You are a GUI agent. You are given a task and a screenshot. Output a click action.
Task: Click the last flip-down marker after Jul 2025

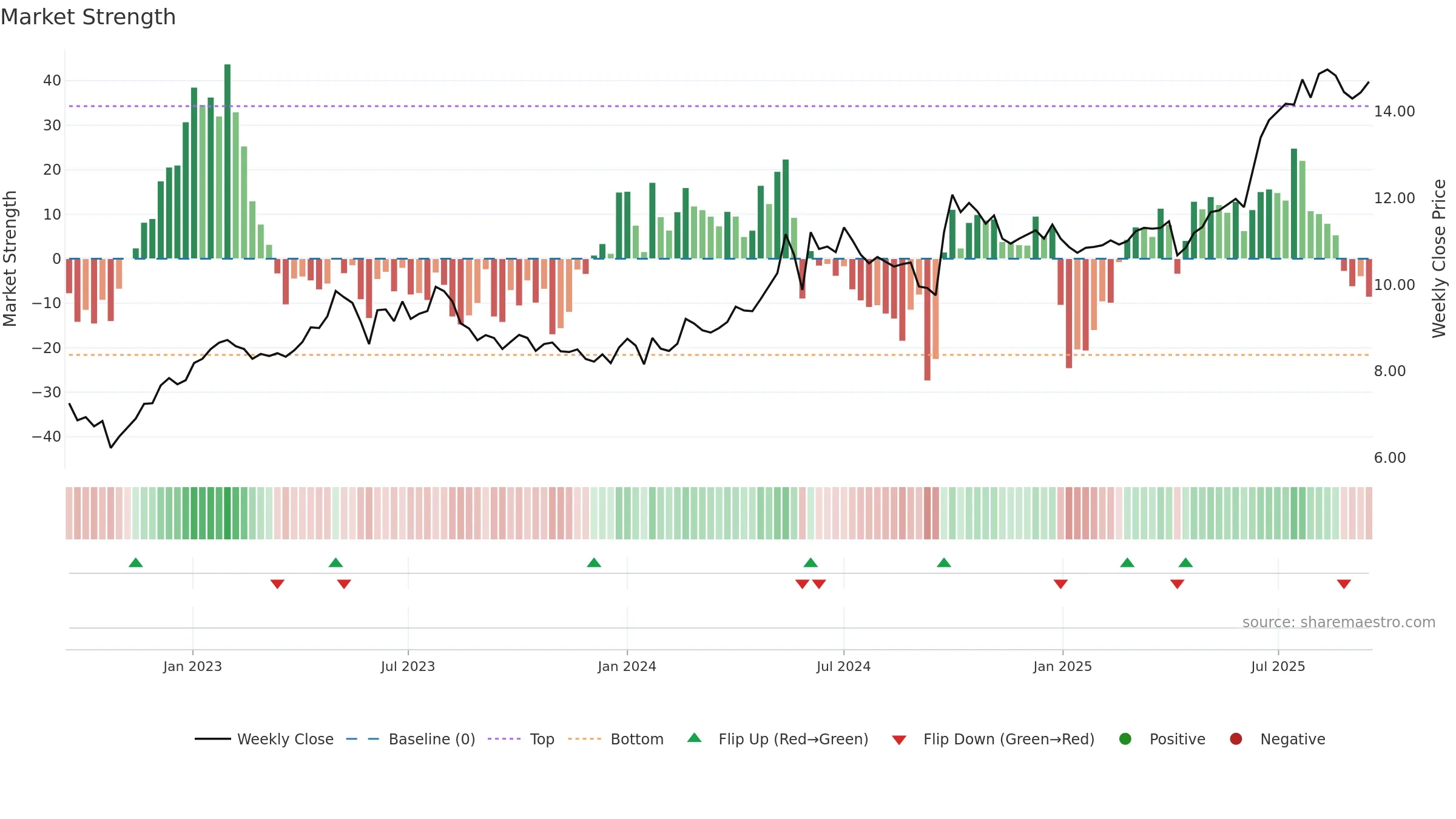click(x=1344, y=584)
